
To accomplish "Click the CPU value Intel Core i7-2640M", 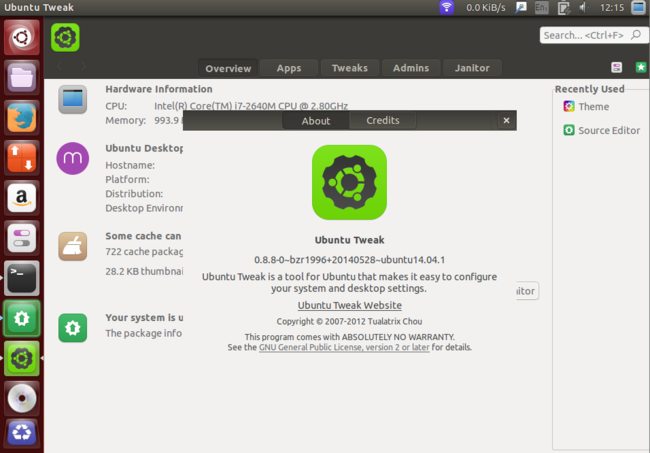I will coord(251,106).
